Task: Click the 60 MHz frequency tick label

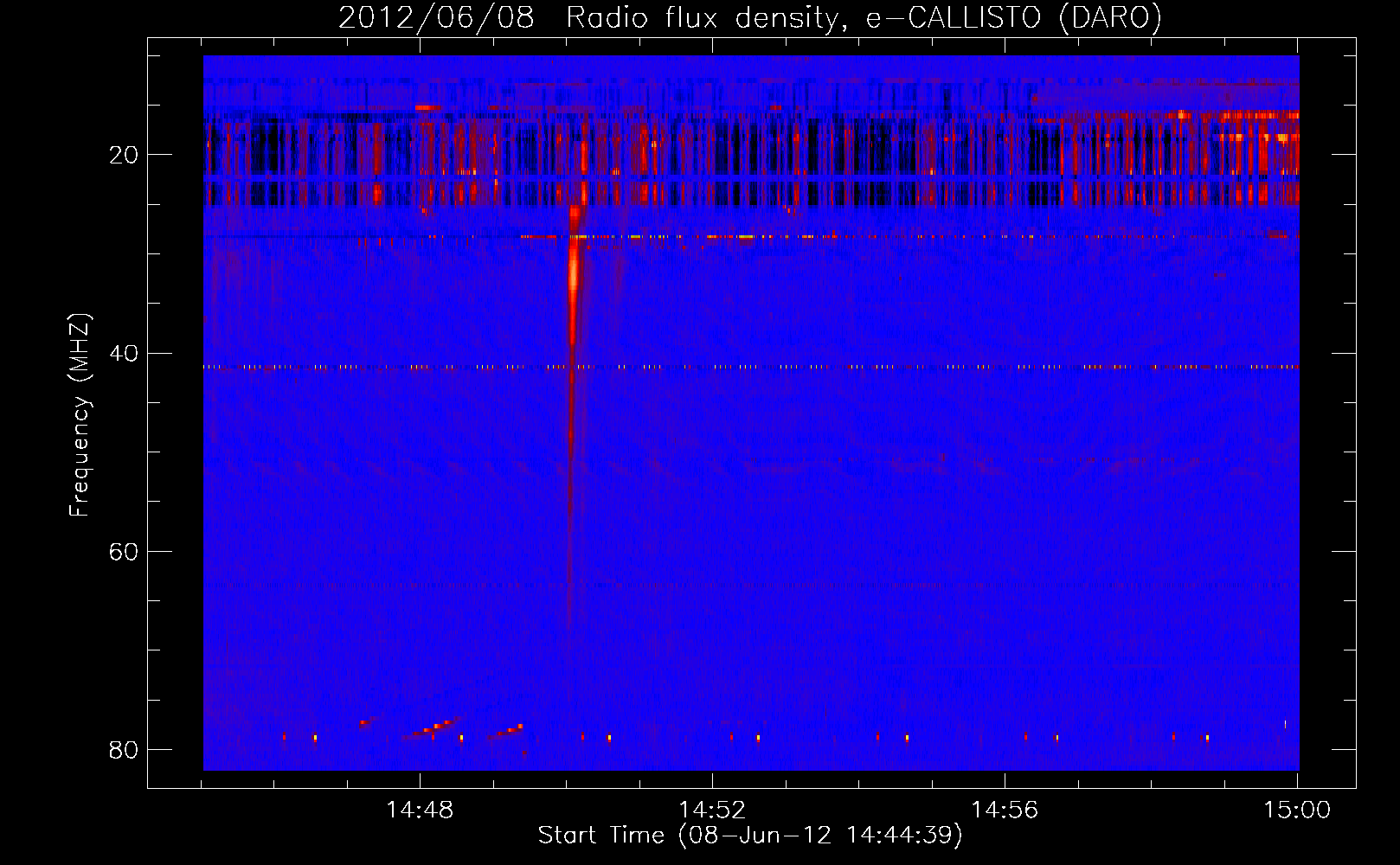Action: (124, 551)
